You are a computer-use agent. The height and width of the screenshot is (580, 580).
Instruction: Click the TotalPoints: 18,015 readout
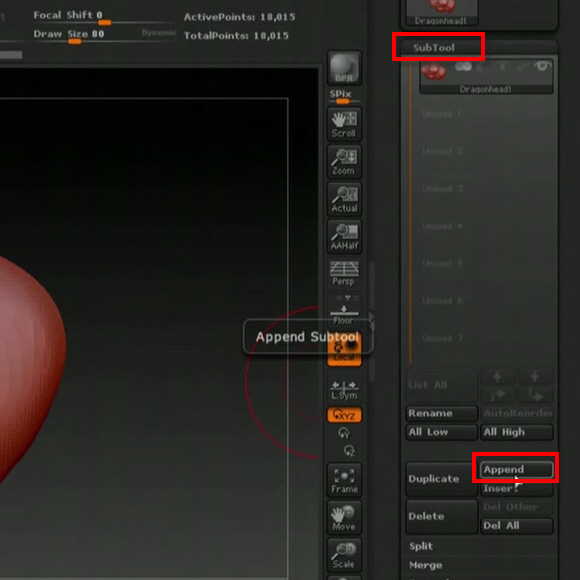pyautogui.click(x=236, y=36)
